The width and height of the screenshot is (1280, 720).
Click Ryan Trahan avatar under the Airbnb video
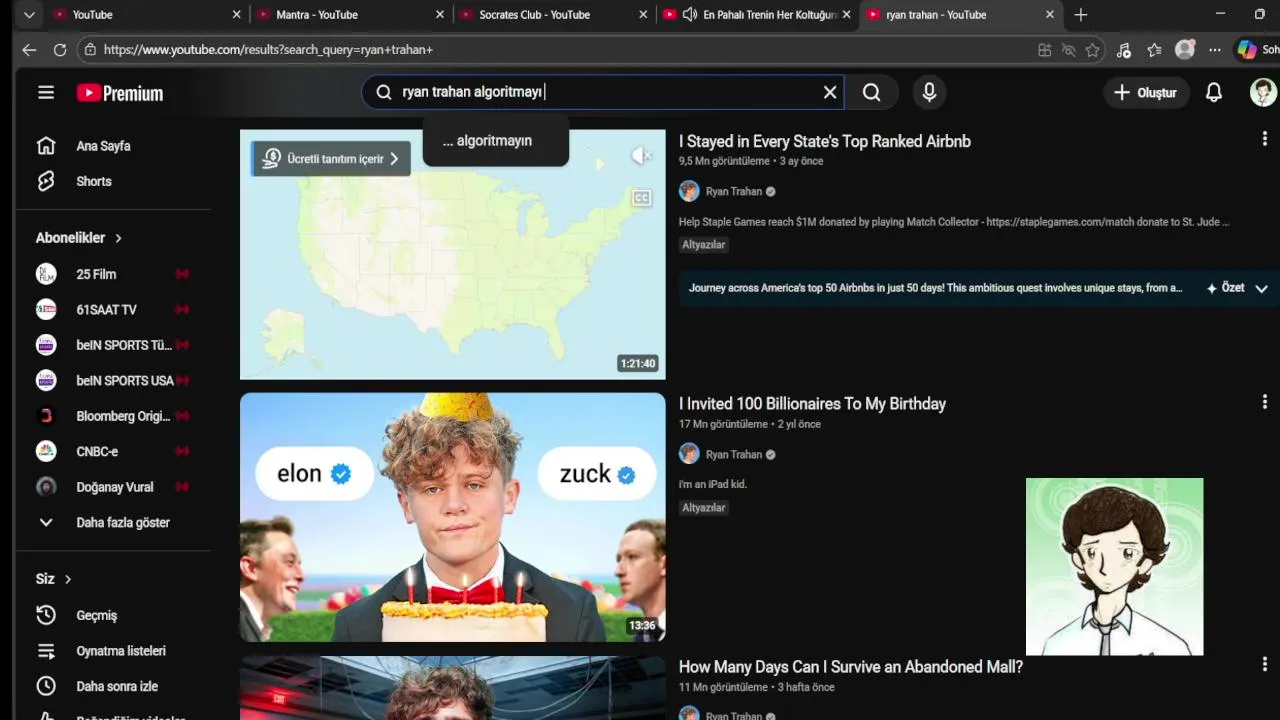point(689,191)
